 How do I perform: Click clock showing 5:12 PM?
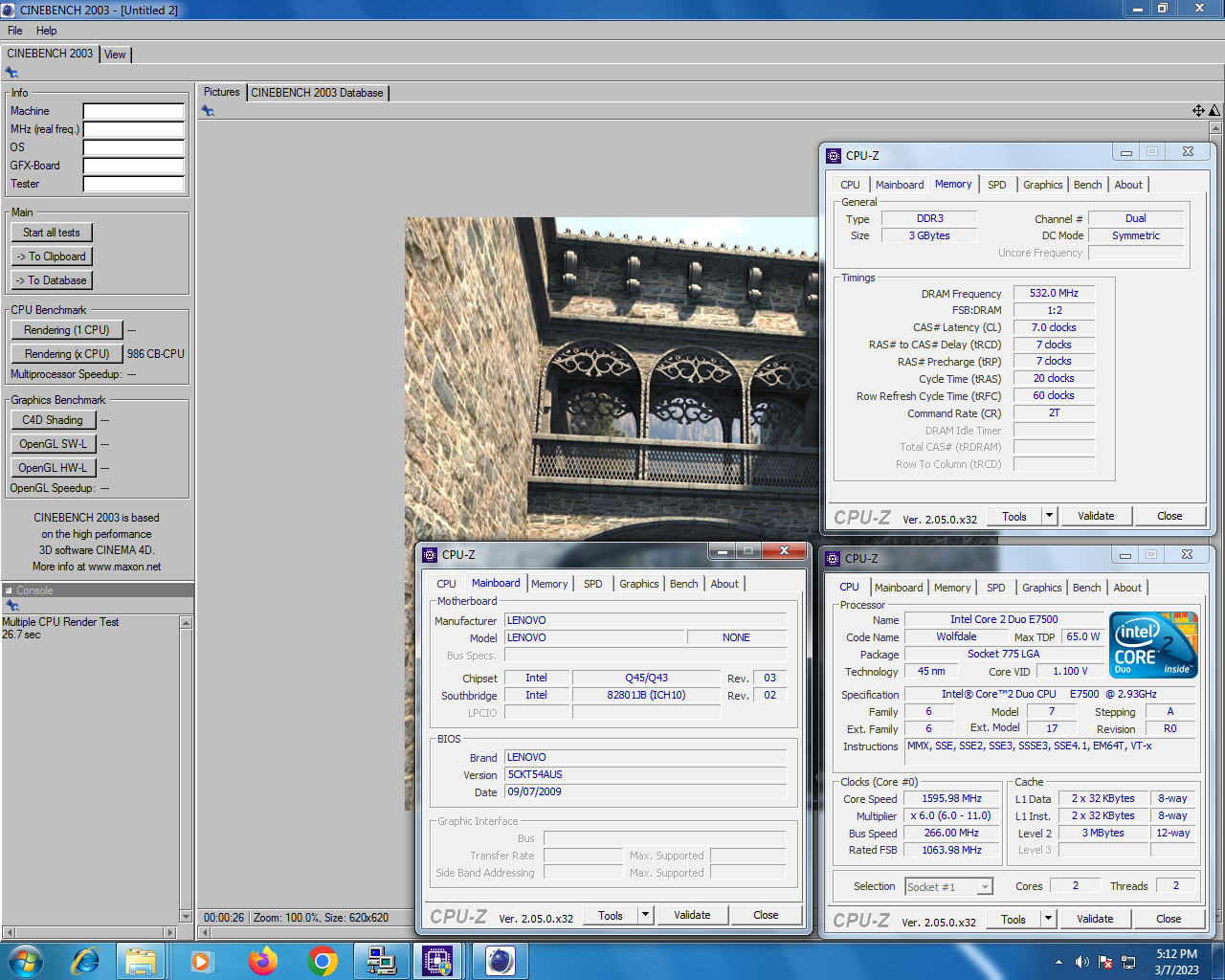[1176, 954]
